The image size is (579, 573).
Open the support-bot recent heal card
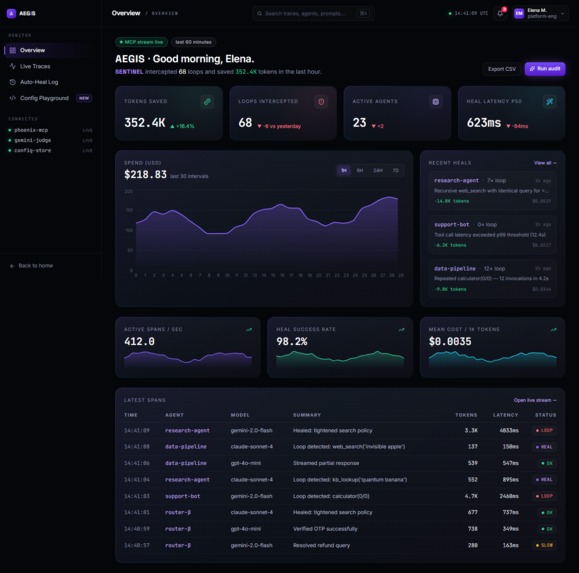493,234
